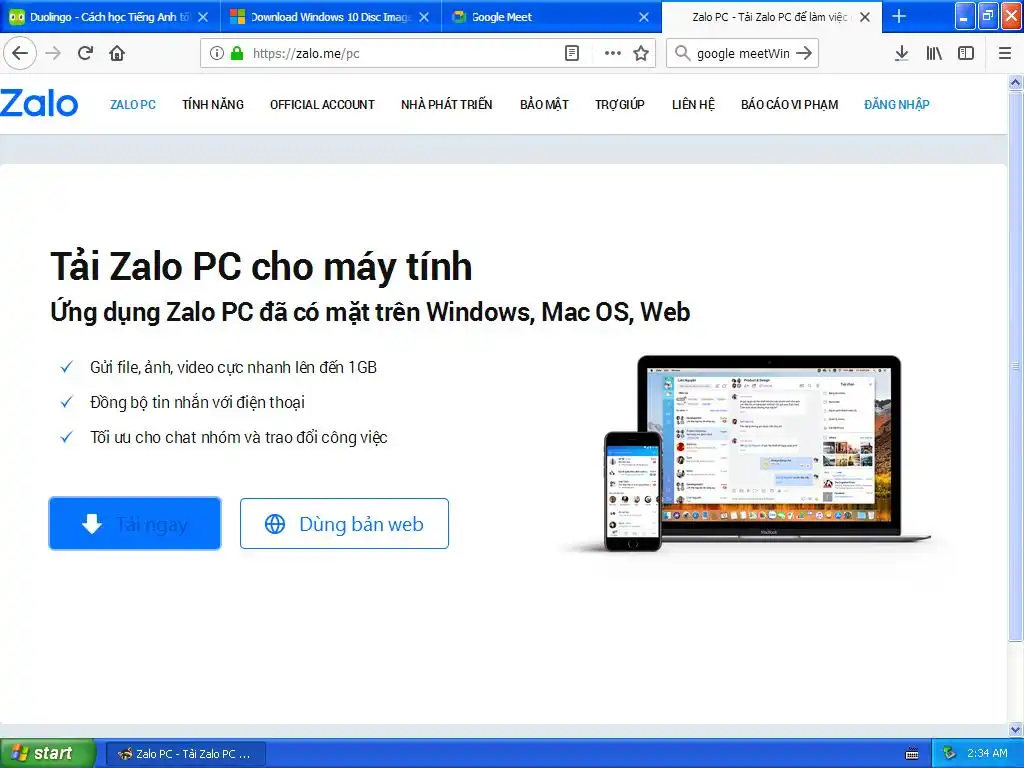Click text Tối ưu cho chat nhóm

(238, 438)
